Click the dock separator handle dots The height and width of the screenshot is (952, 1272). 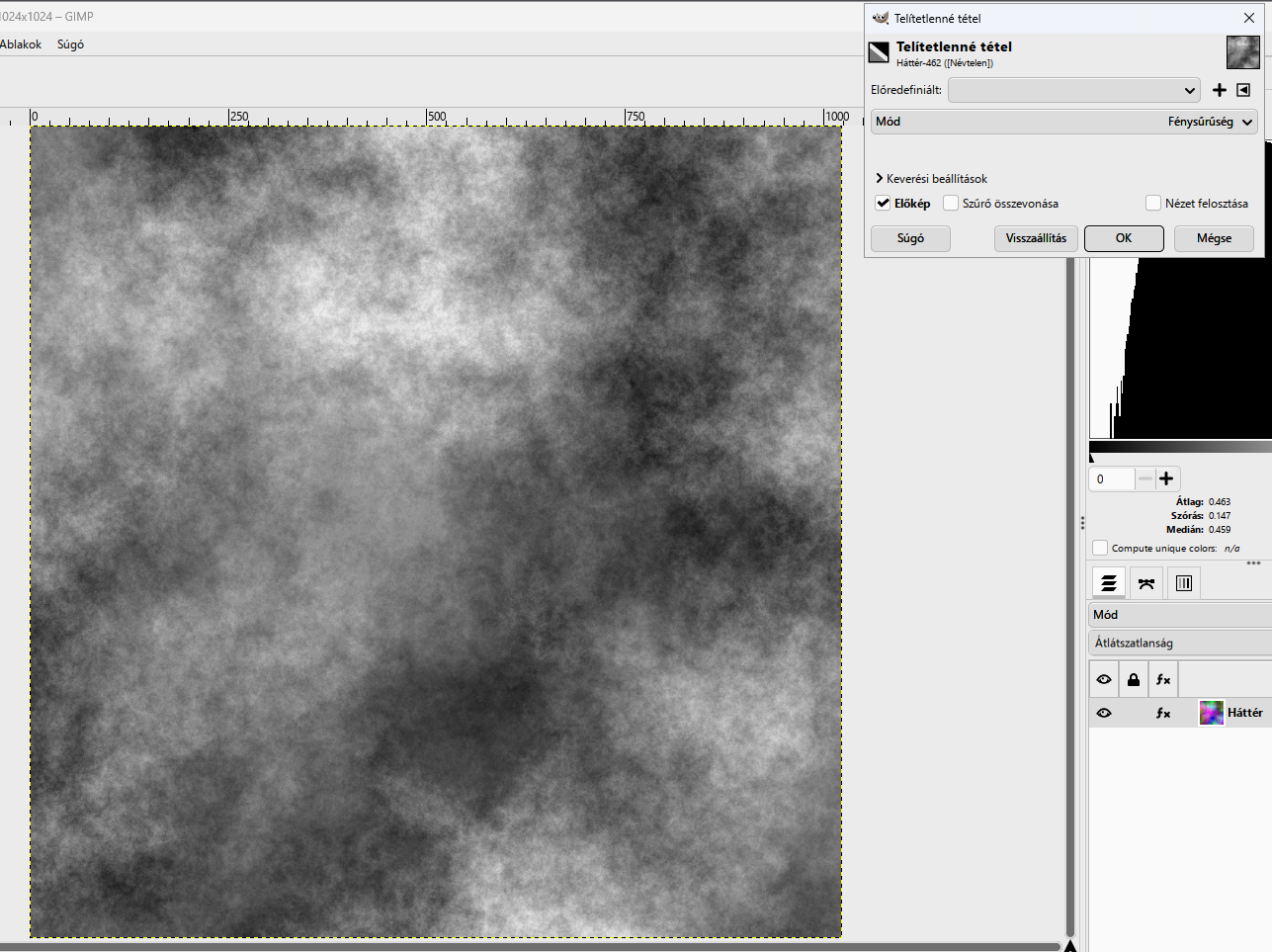1082,522
